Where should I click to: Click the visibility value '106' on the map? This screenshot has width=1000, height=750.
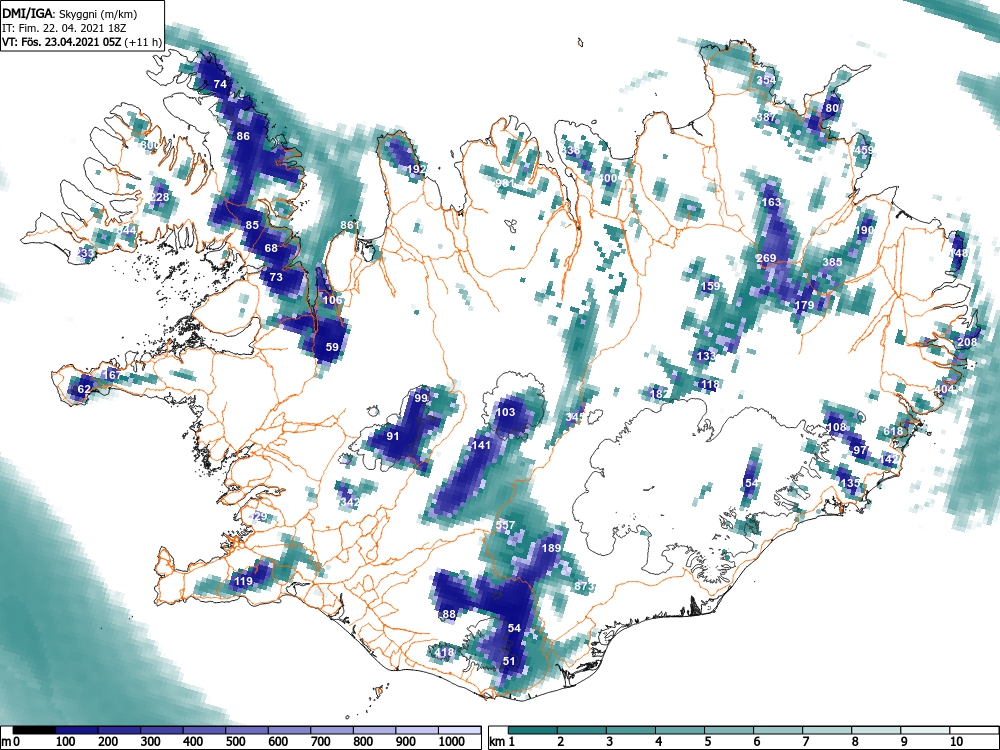pyautogui.click(x=332, y=300)
